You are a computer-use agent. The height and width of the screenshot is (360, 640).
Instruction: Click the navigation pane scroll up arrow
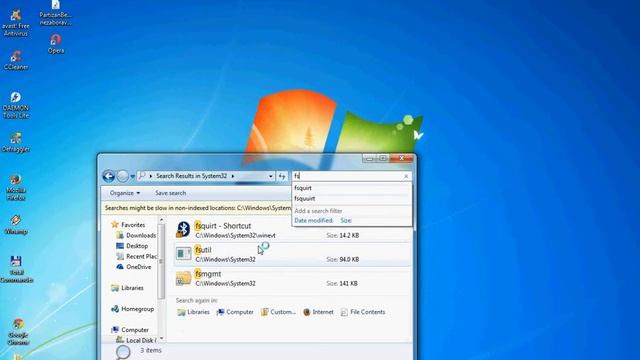[162, 220]
